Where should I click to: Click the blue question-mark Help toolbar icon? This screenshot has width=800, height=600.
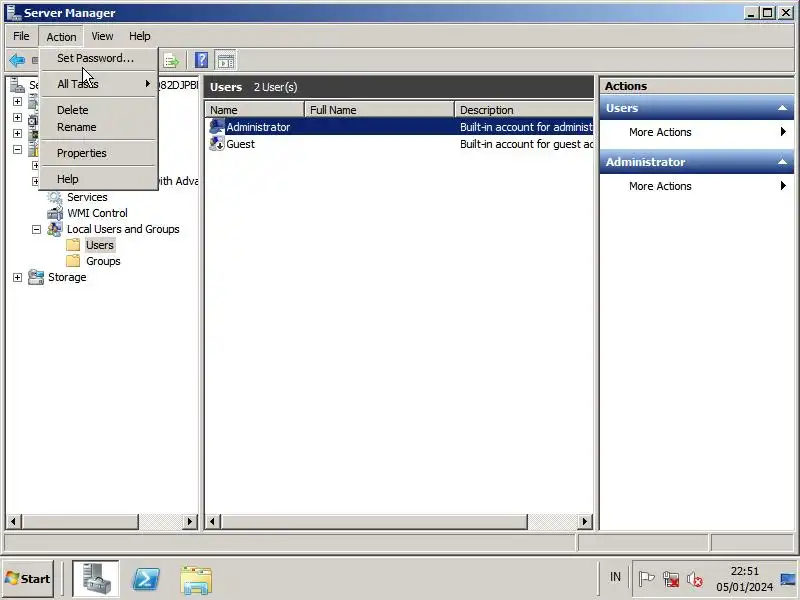pos(202,60)
